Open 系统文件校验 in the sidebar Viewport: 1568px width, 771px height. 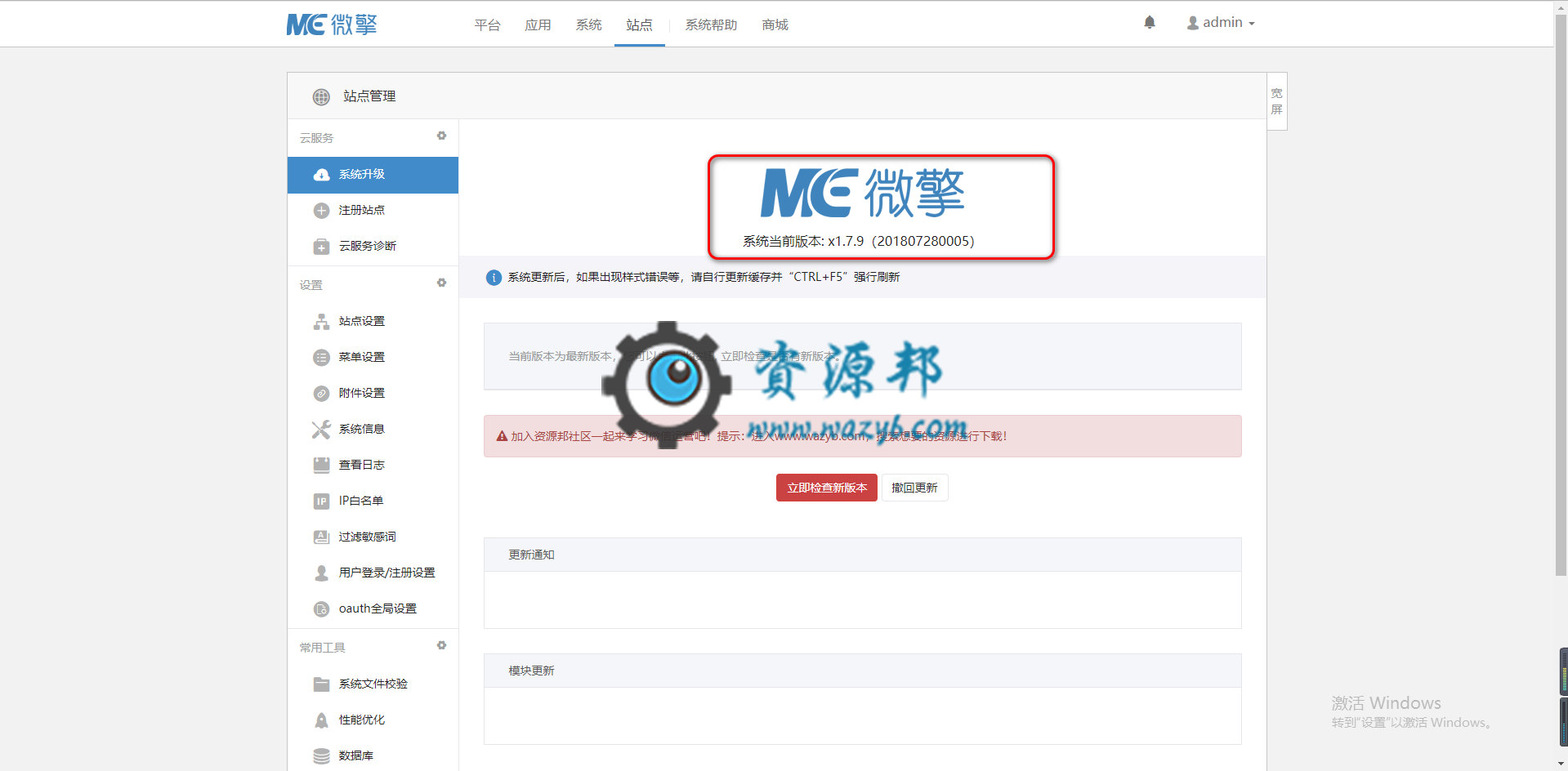coord(373,684)
